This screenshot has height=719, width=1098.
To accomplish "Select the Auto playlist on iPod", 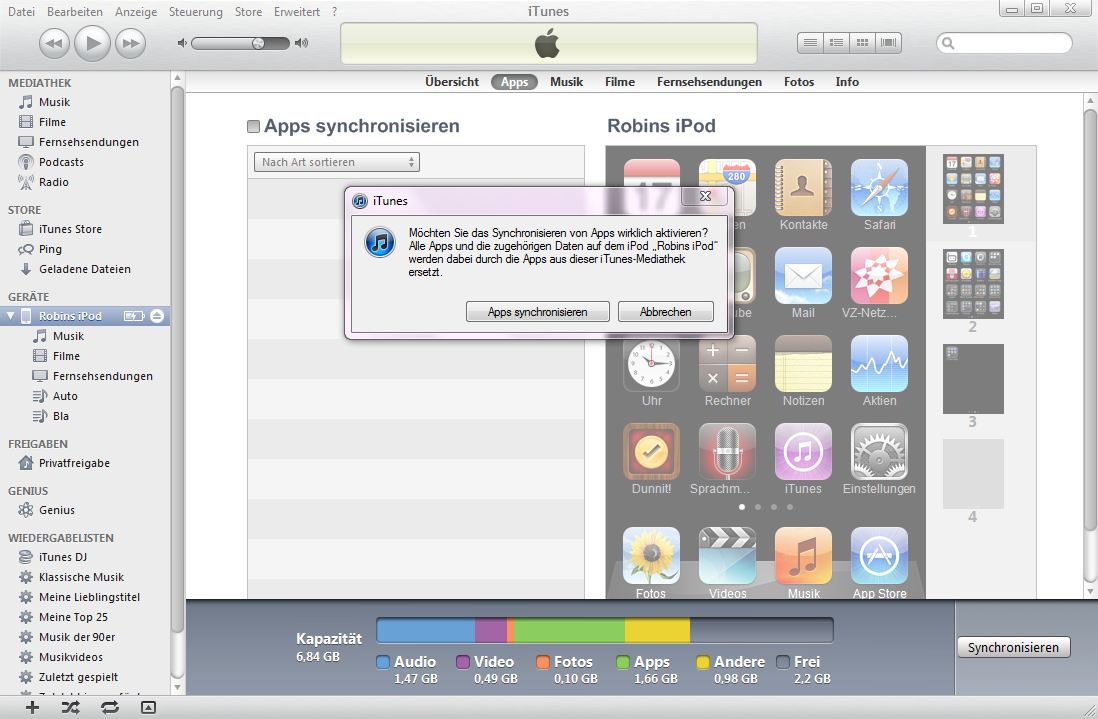I will 65,396.
